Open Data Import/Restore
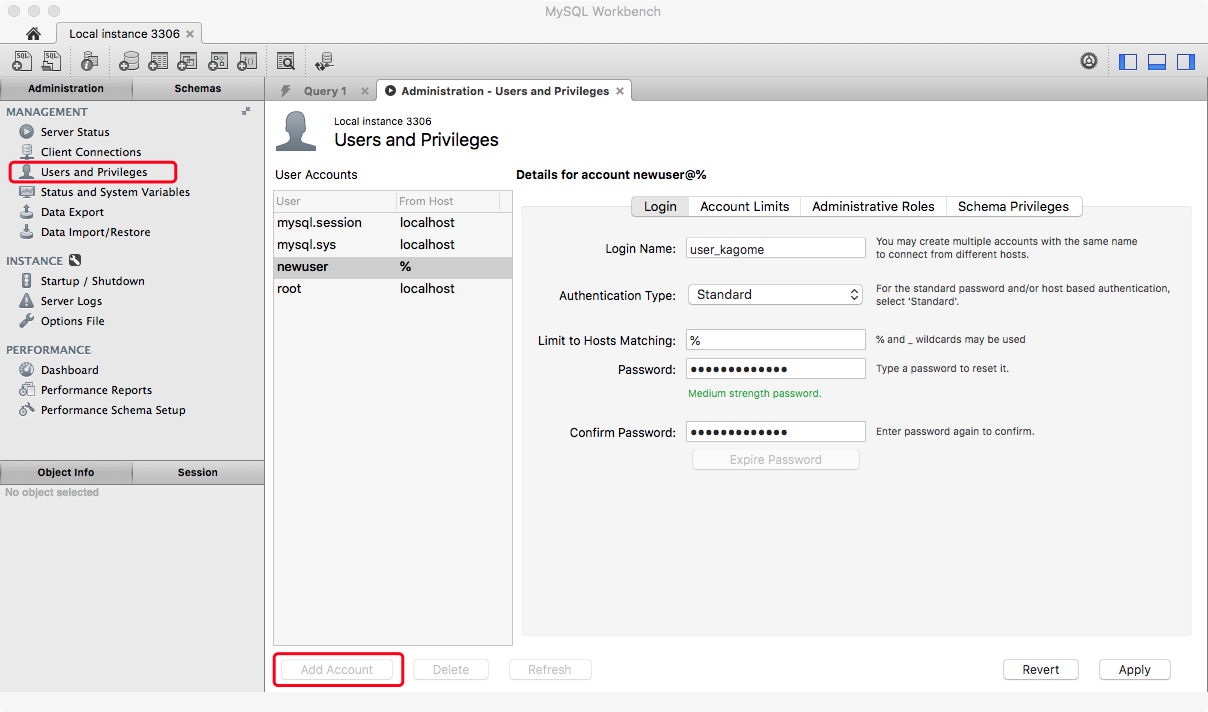1208x712 pixels. (95, 232)
